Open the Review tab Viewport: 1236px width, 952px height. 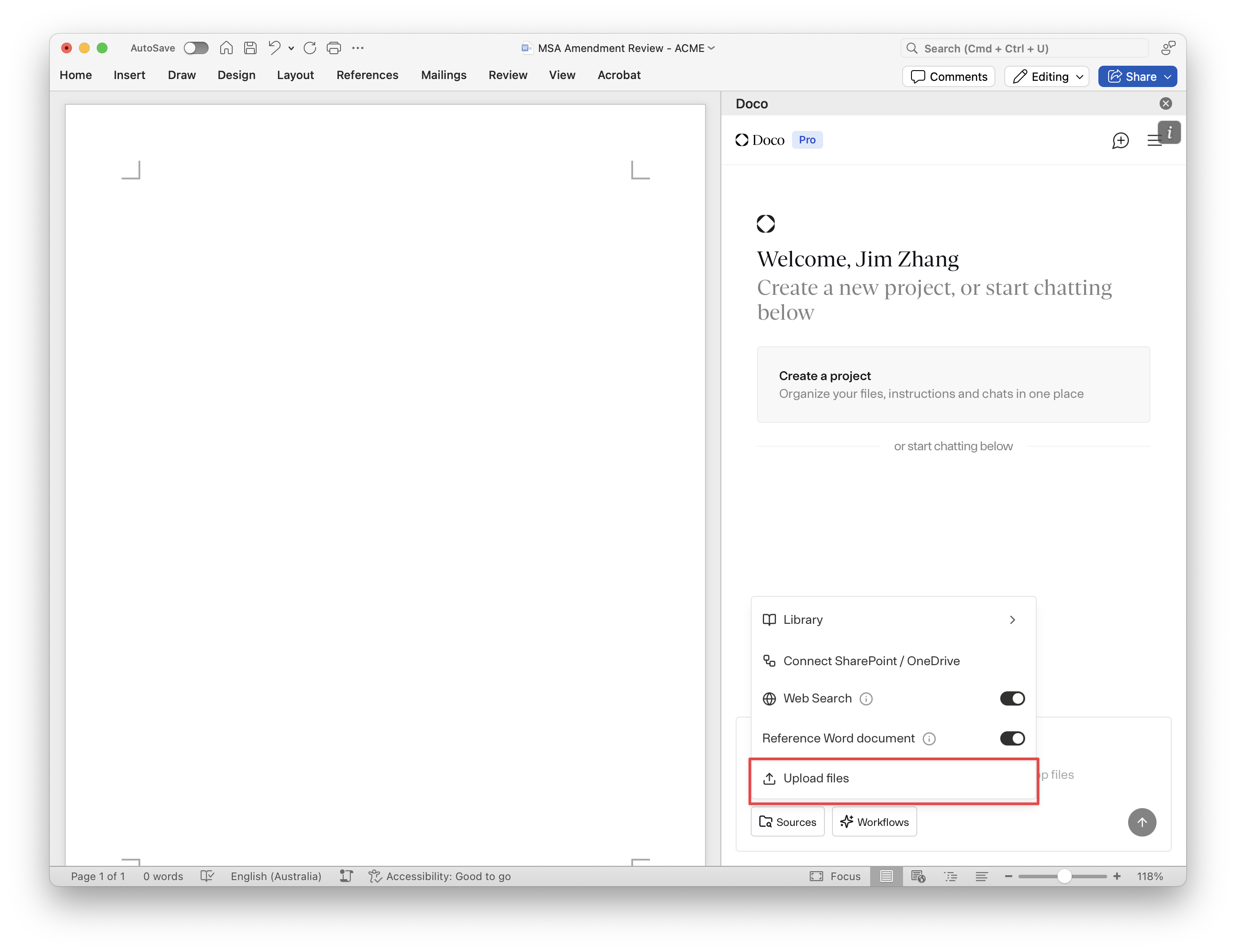507,75
